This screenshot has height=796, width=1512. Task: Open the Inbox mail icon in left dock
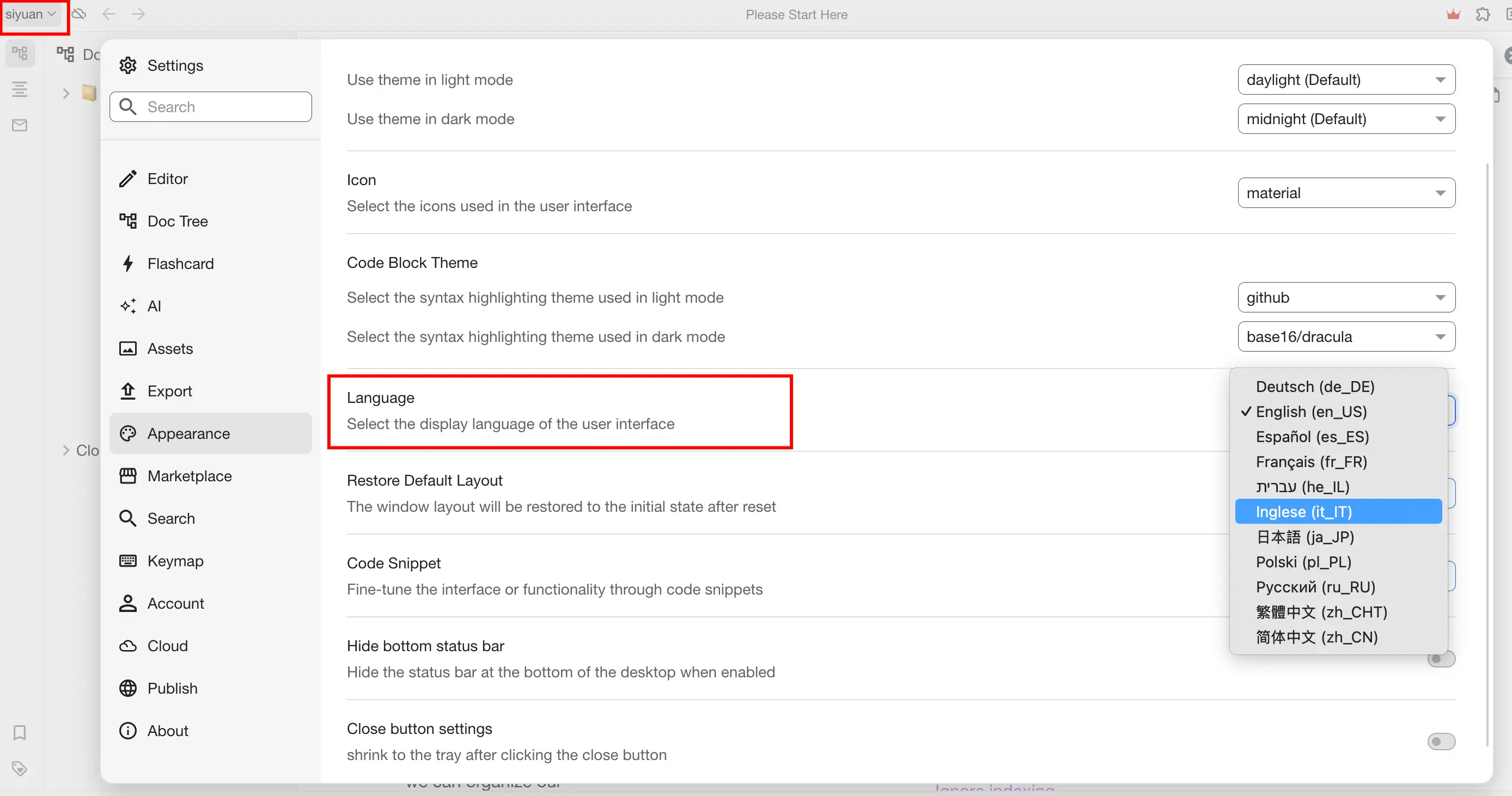(x=20, y=125)
